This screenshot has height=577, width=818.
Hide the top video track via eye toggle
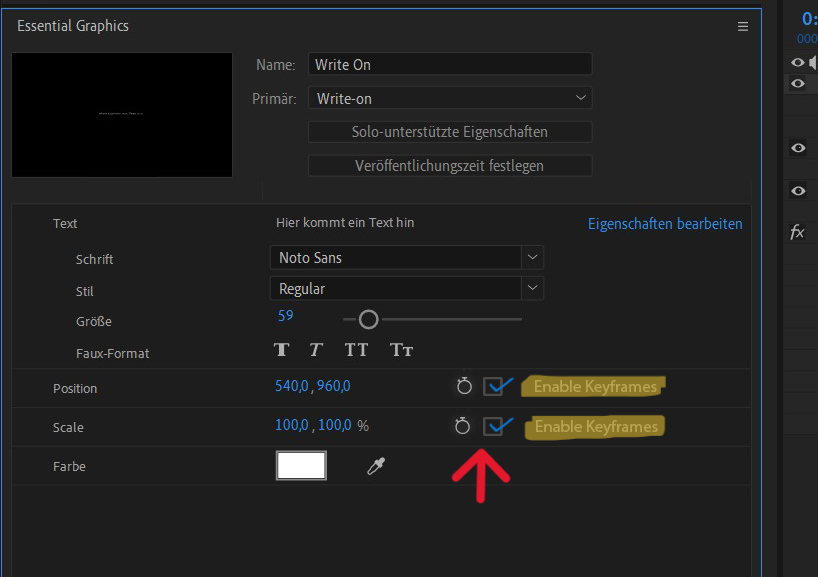(x=796, y=62)
